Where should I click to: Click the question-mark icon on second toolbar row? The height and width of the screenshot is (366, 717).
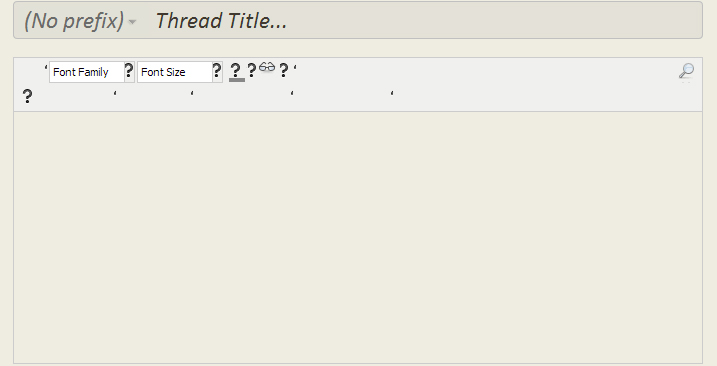tap(27, 97)
